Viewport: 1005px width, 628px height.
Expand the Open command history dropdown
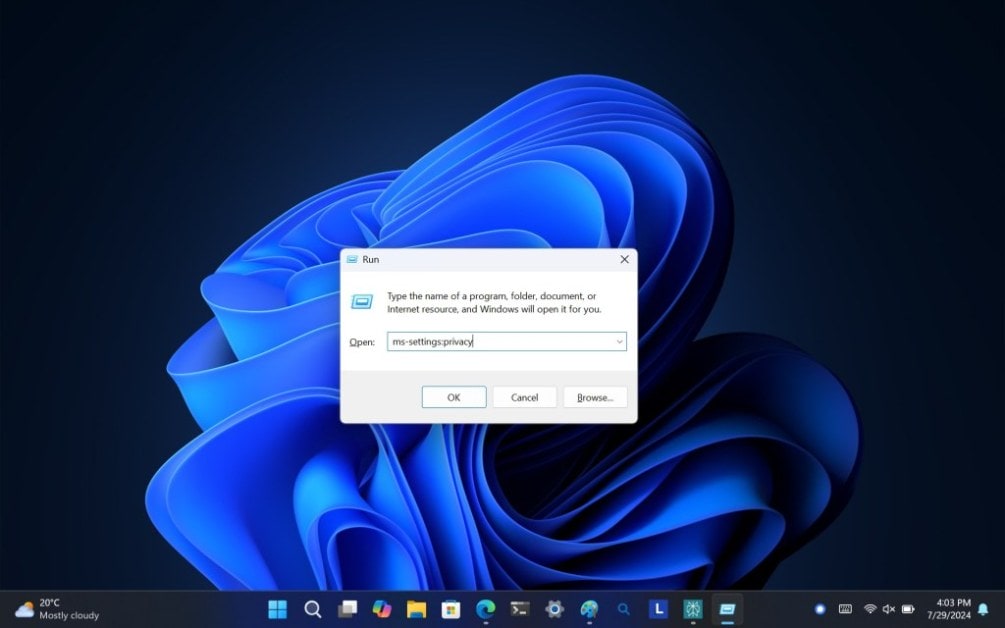tap(618, 341)
